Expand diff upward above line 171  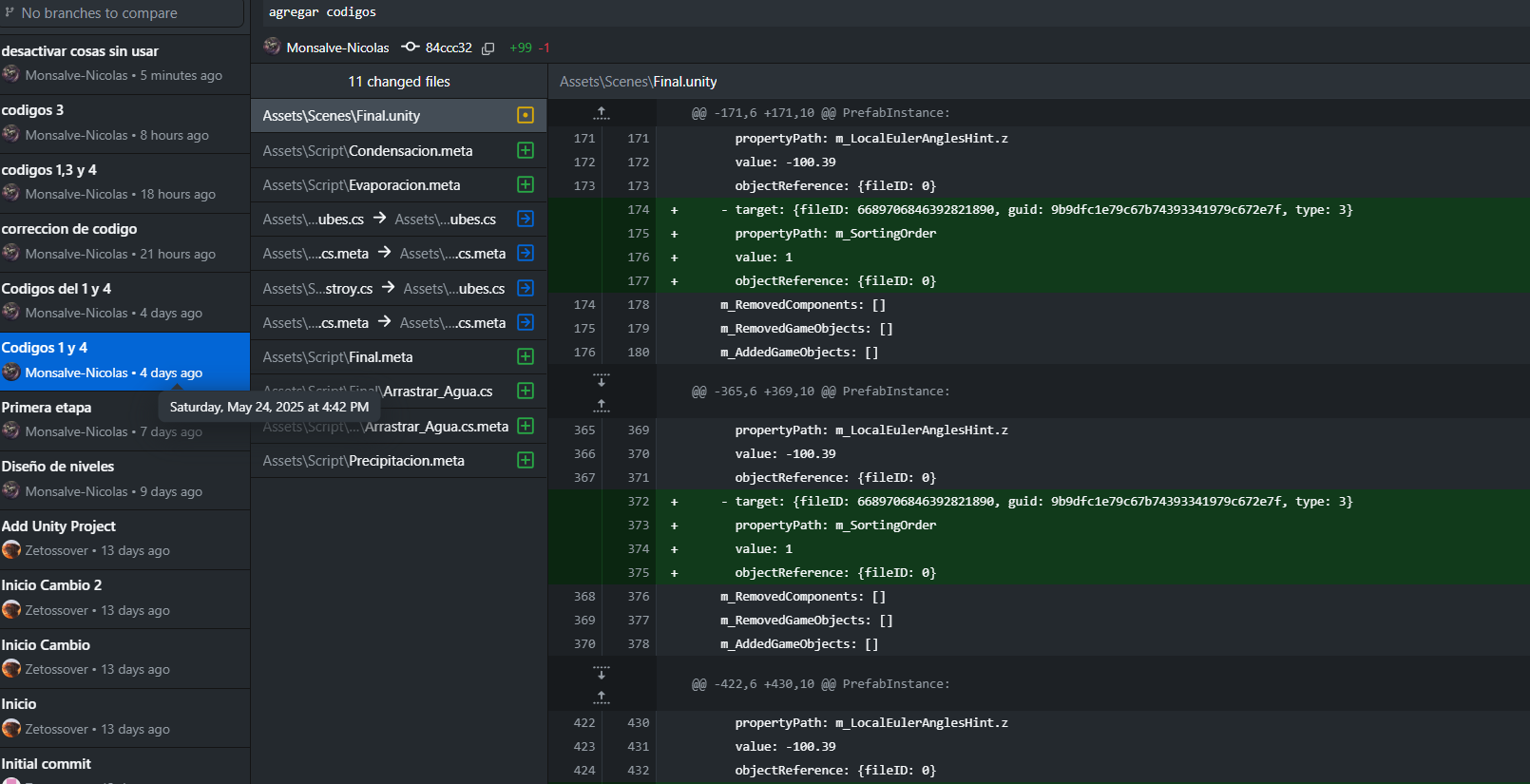point(602,113)
